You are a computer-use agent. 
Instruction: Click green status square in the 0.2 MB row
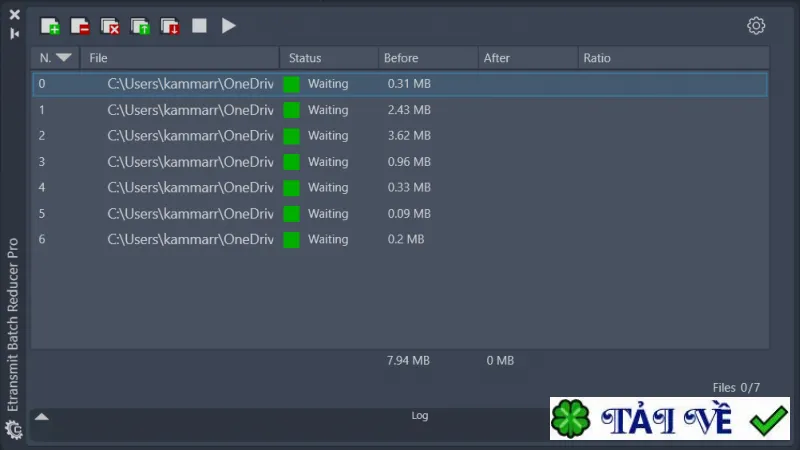click(291, 240)
